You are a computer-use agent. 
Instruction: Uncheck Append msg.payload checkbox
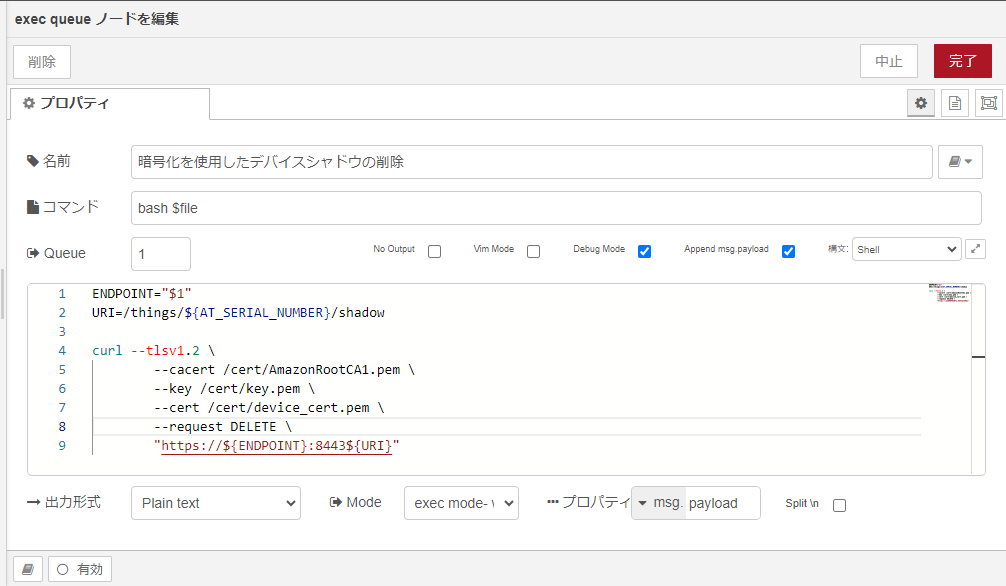click(x=789, y=251)
